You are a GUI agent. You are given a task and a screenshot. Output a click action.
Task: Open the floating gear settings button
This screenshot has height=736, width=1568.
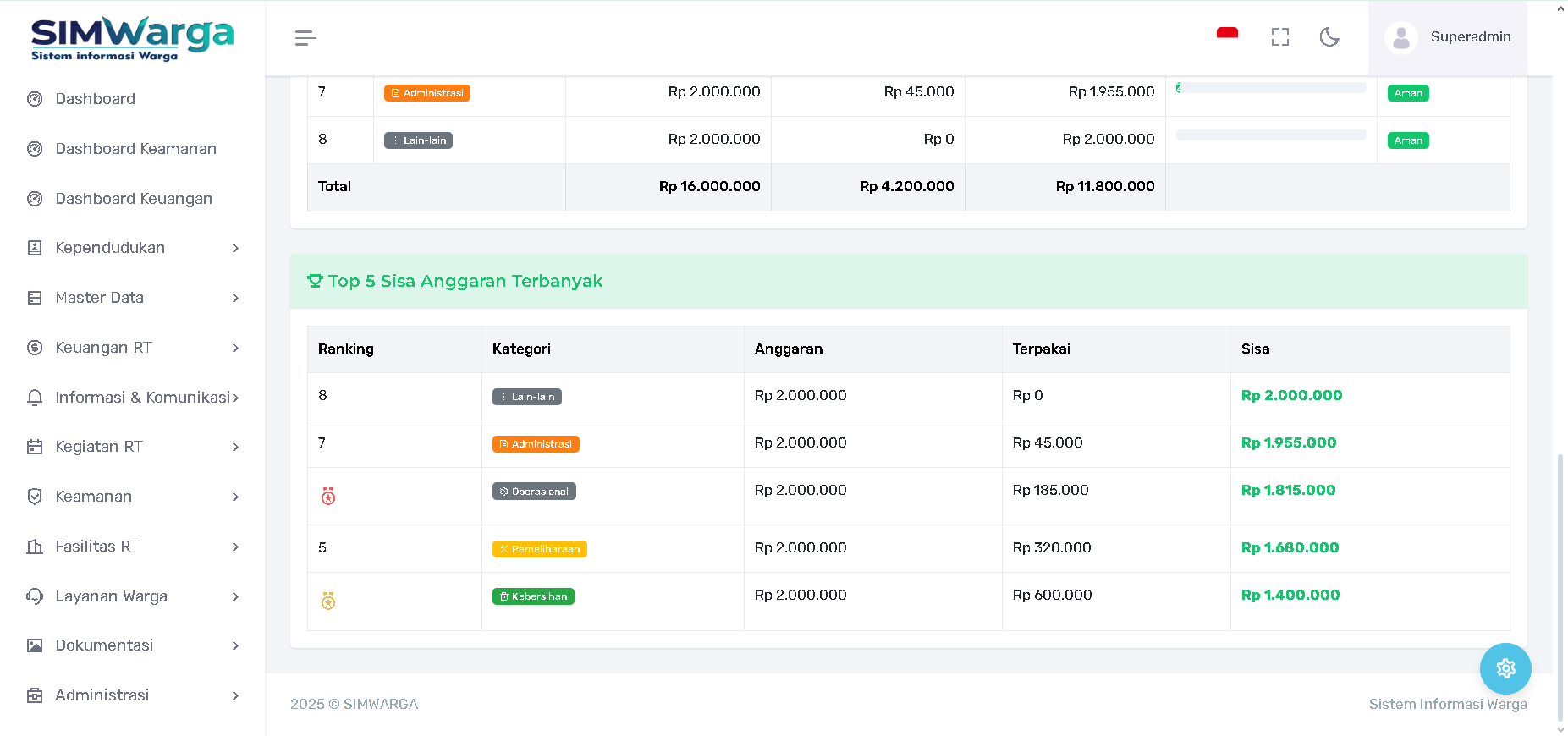pyautogui.click(x=1505, y=669)
